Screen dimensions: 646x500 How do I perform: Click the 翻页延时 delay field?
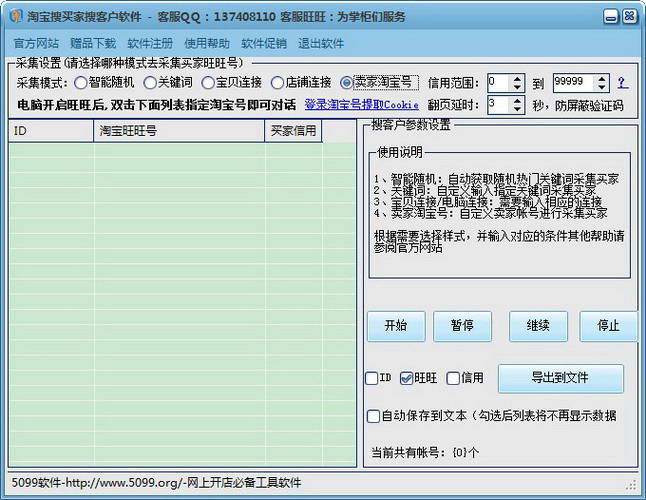point(499,105)
